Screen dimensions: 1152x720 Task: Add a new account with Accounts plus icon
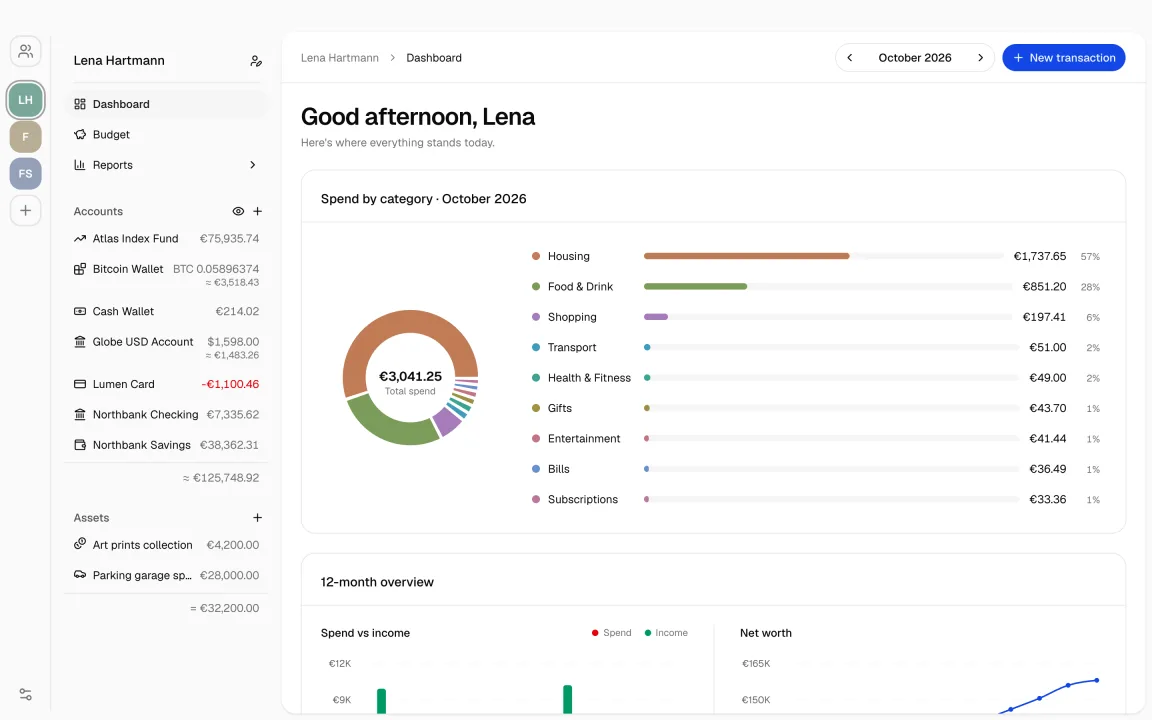click(x=257, y=212)
